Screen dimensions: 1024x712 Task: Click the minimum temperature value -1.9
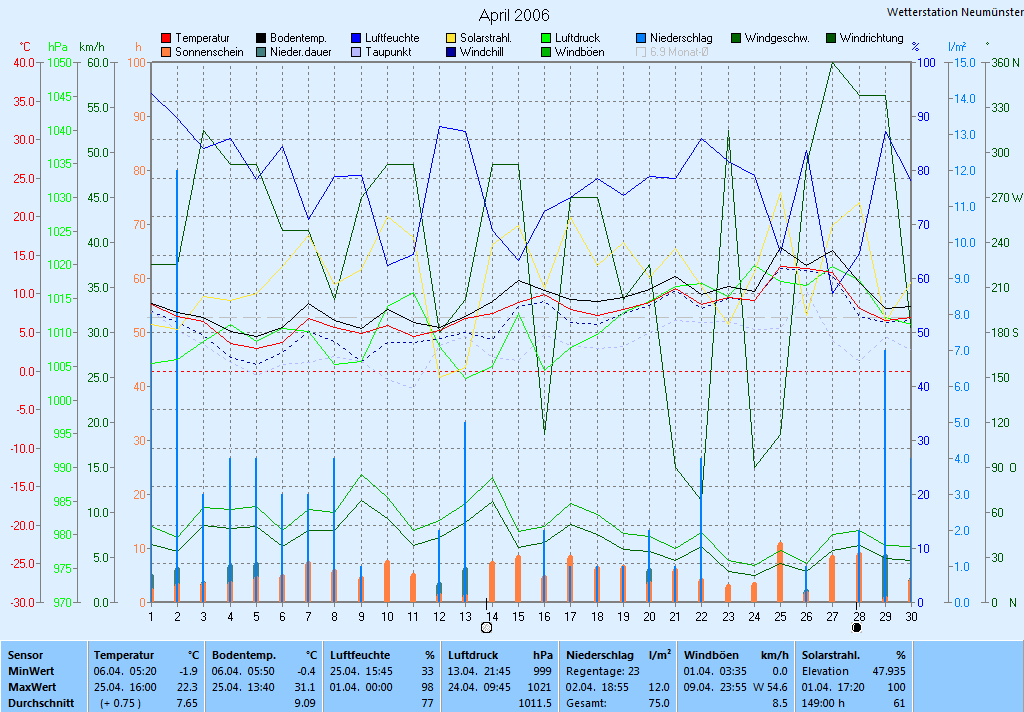coord(188,671)
